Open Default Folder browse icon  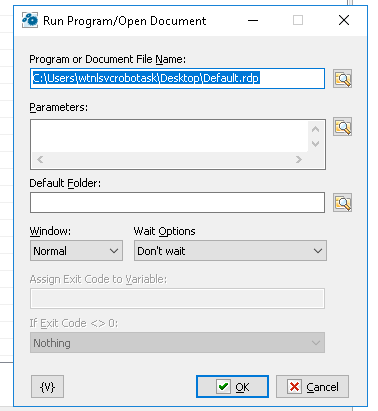342,203
